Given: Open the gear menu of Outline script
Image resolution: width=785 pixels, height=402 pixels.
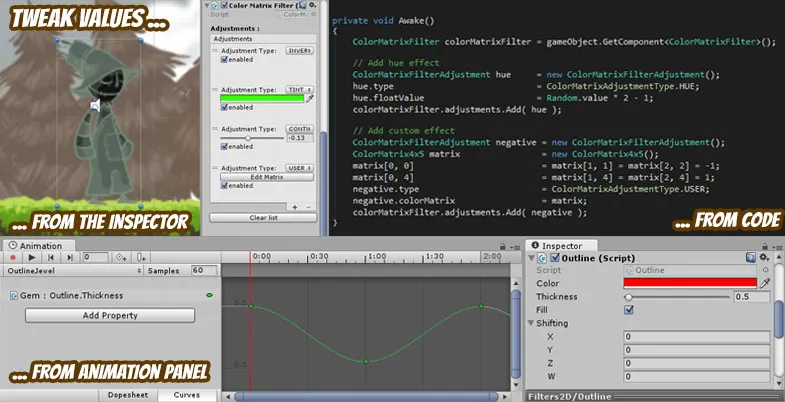Looking at the screenshot, I should (764, 258).
